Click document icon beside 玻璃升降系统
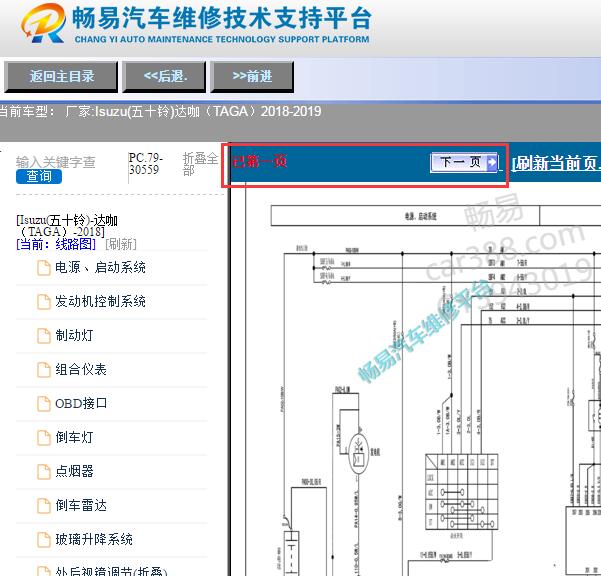 [44, 540]
